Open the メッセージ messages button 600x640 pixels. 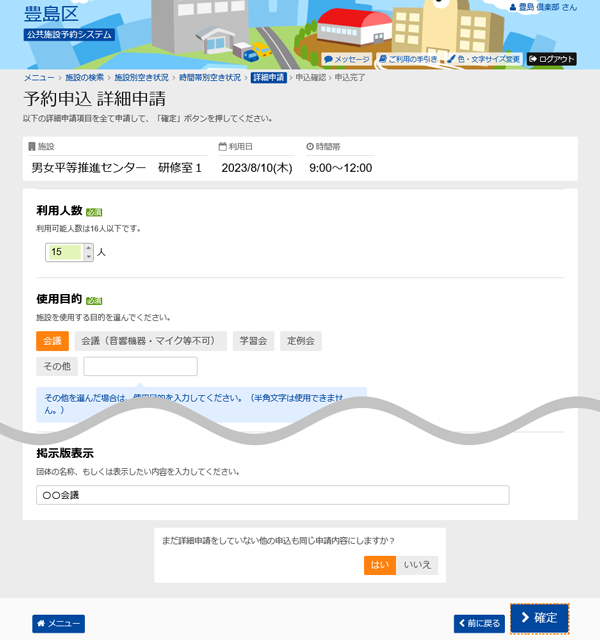pyautogui.click(x=347, y=59)
